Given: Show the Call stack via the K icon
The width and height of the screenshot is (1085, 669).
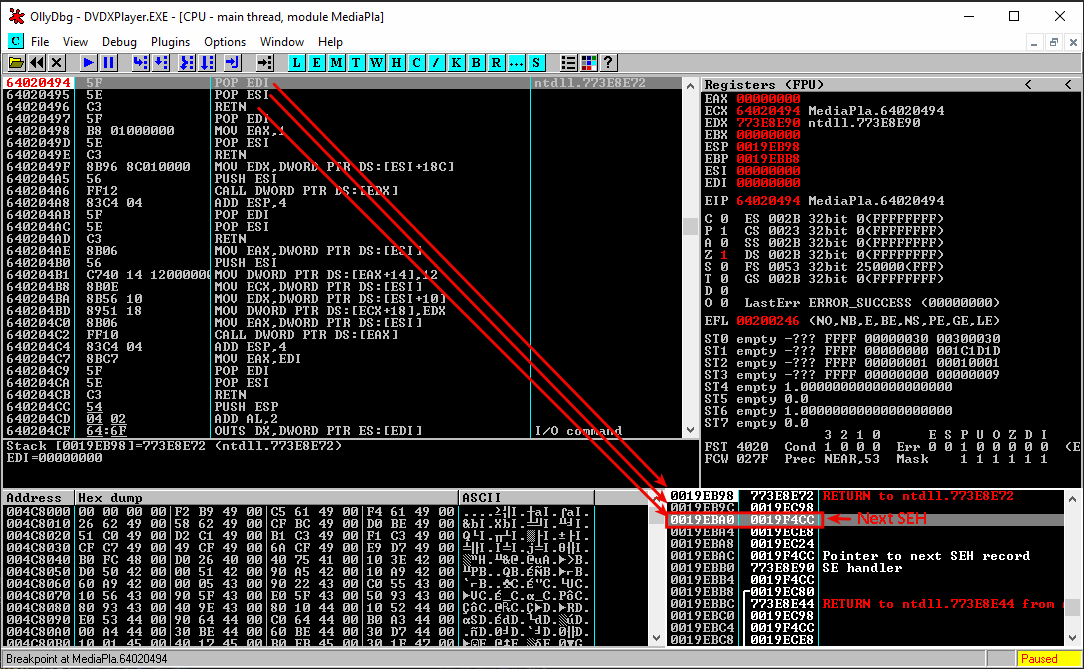Looking at the screenshot, I should pyautogui.click(x=456, y=63).
